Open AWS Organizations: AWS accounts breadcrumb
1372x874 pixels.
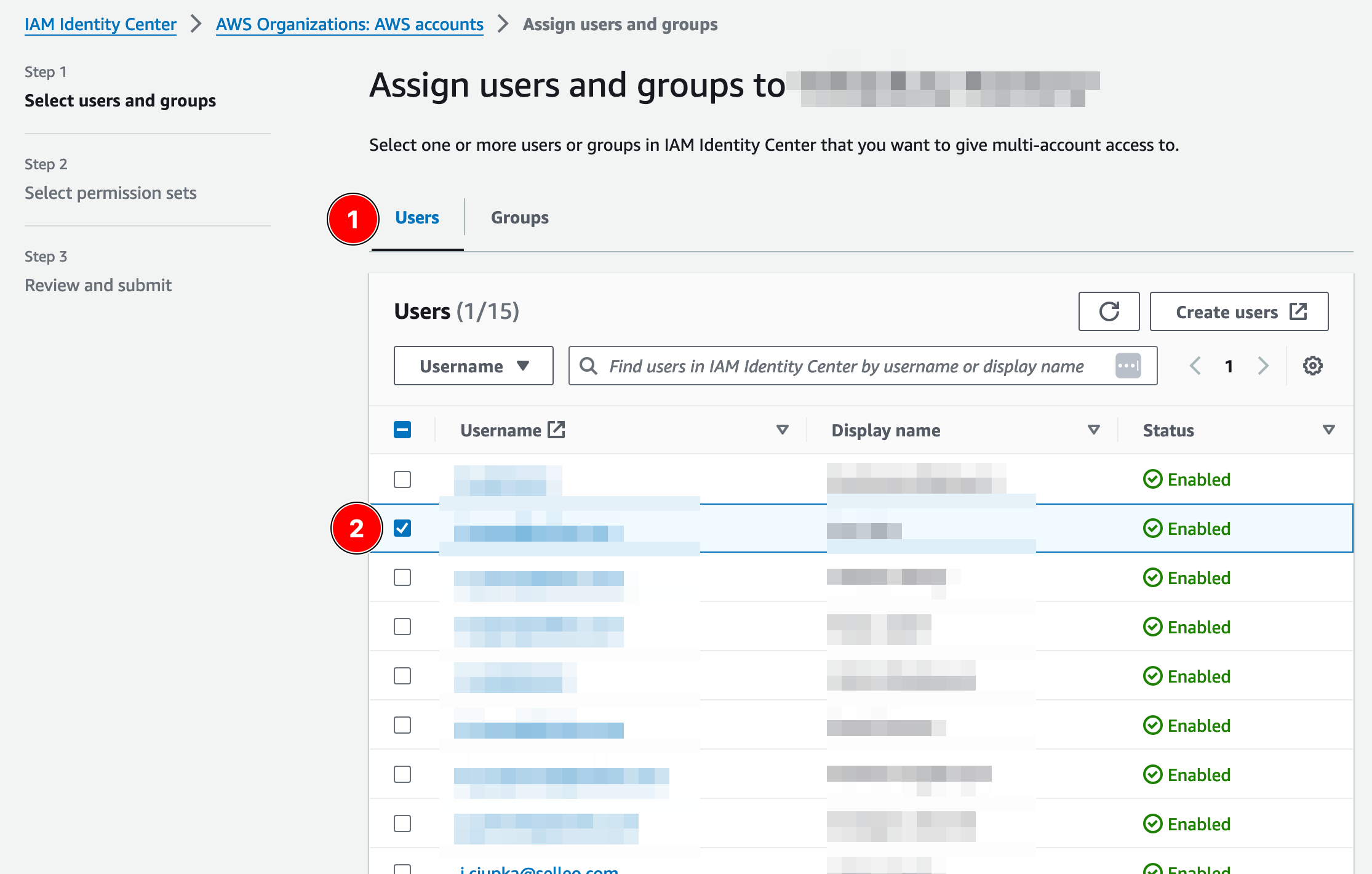click(349, 25)
